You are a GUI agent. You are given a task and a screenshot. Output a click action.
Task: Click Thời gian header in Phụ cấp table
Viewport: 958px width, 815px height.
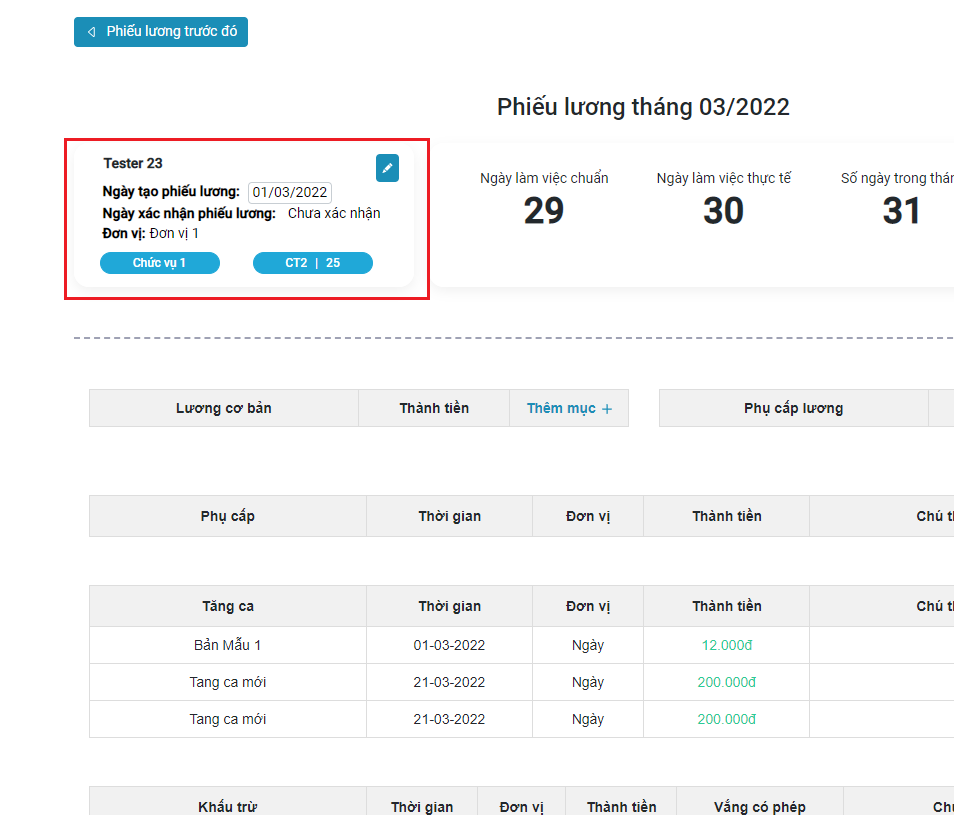[x=450, y=516]
